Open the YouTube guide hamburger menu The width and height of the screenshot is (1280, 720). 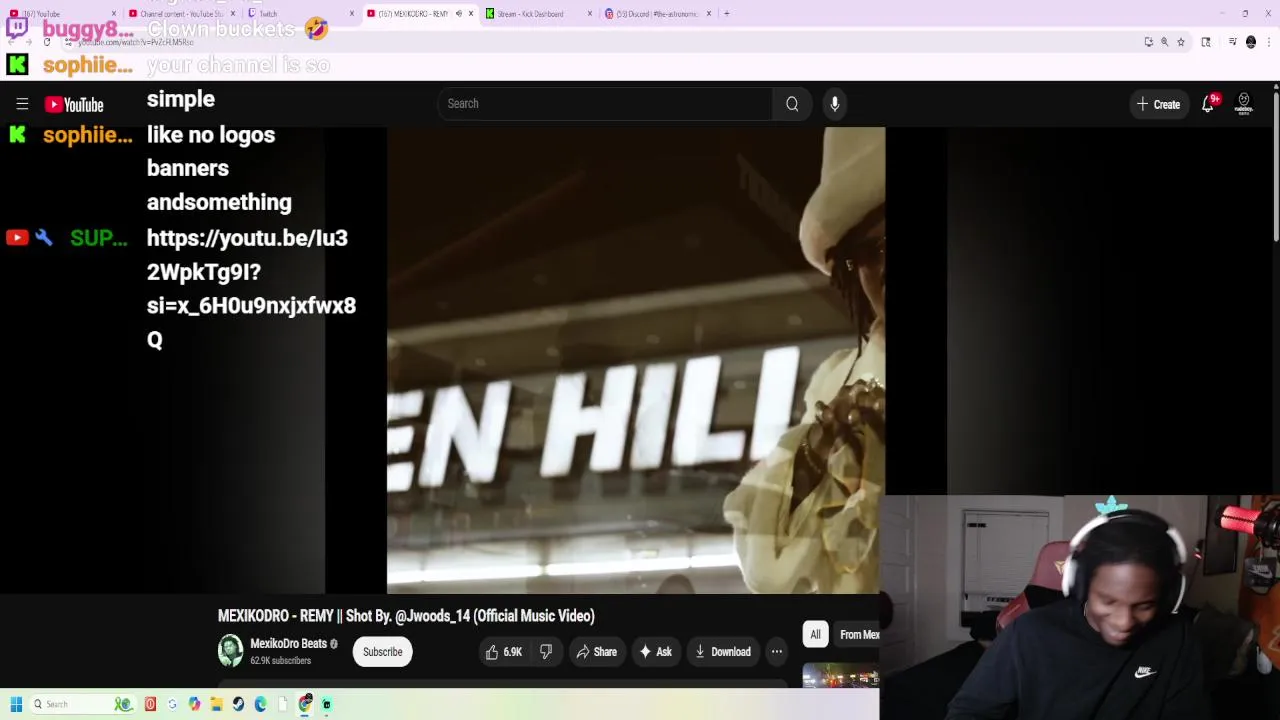click(22, 104)
